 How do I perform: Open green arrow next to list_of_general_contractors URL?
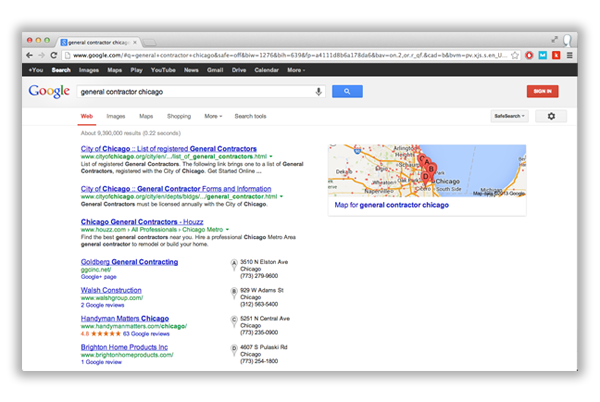click(271, 156)
